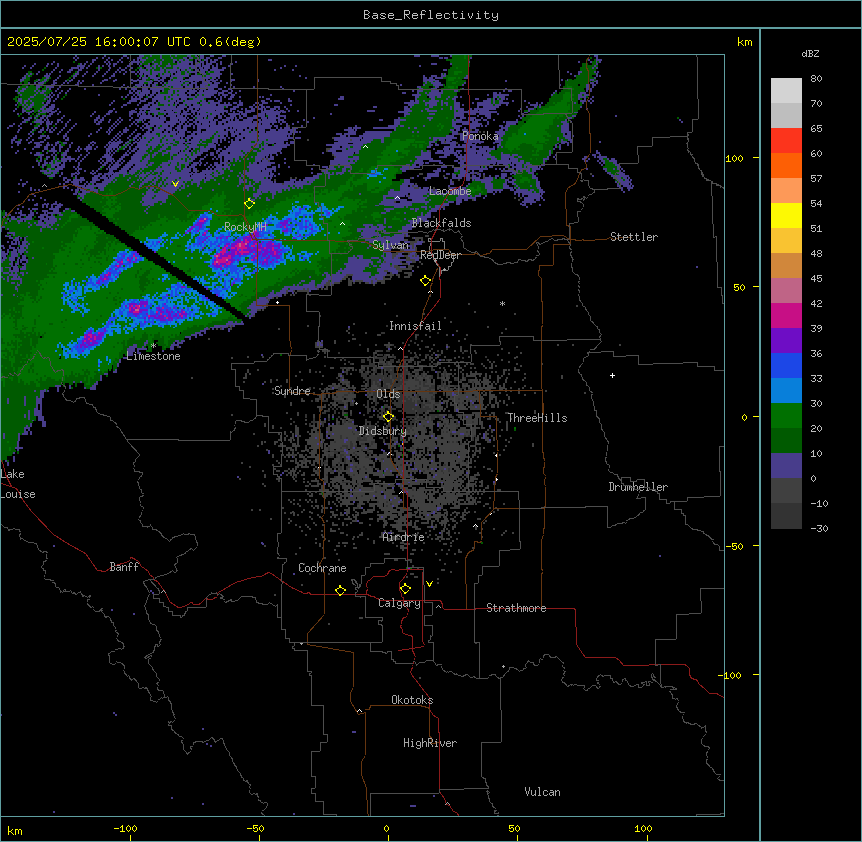Click the Ponoka city label
The image size is (862, 842).
coord(480,136)
